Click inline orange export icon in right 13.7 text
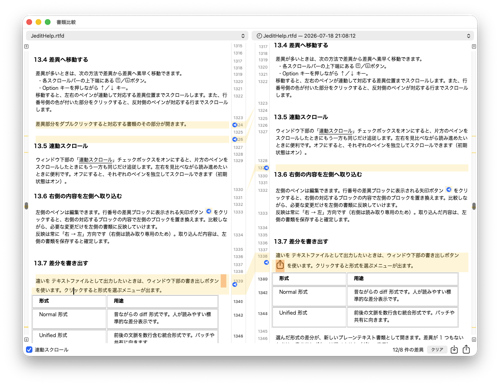Screen dimensions: 500x386 coord(280,265)
